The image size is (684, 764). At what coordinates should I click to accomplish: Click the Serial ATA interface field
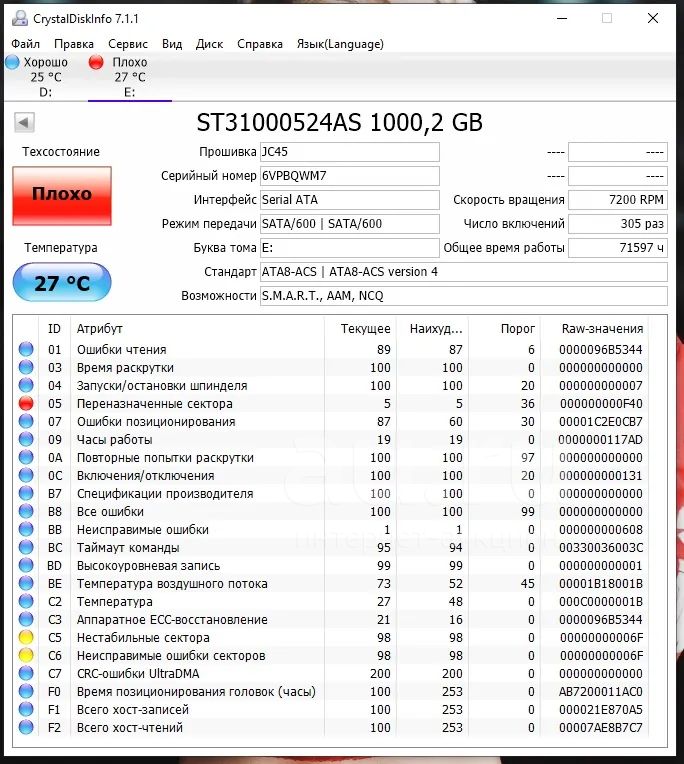[x=350, y=200]
